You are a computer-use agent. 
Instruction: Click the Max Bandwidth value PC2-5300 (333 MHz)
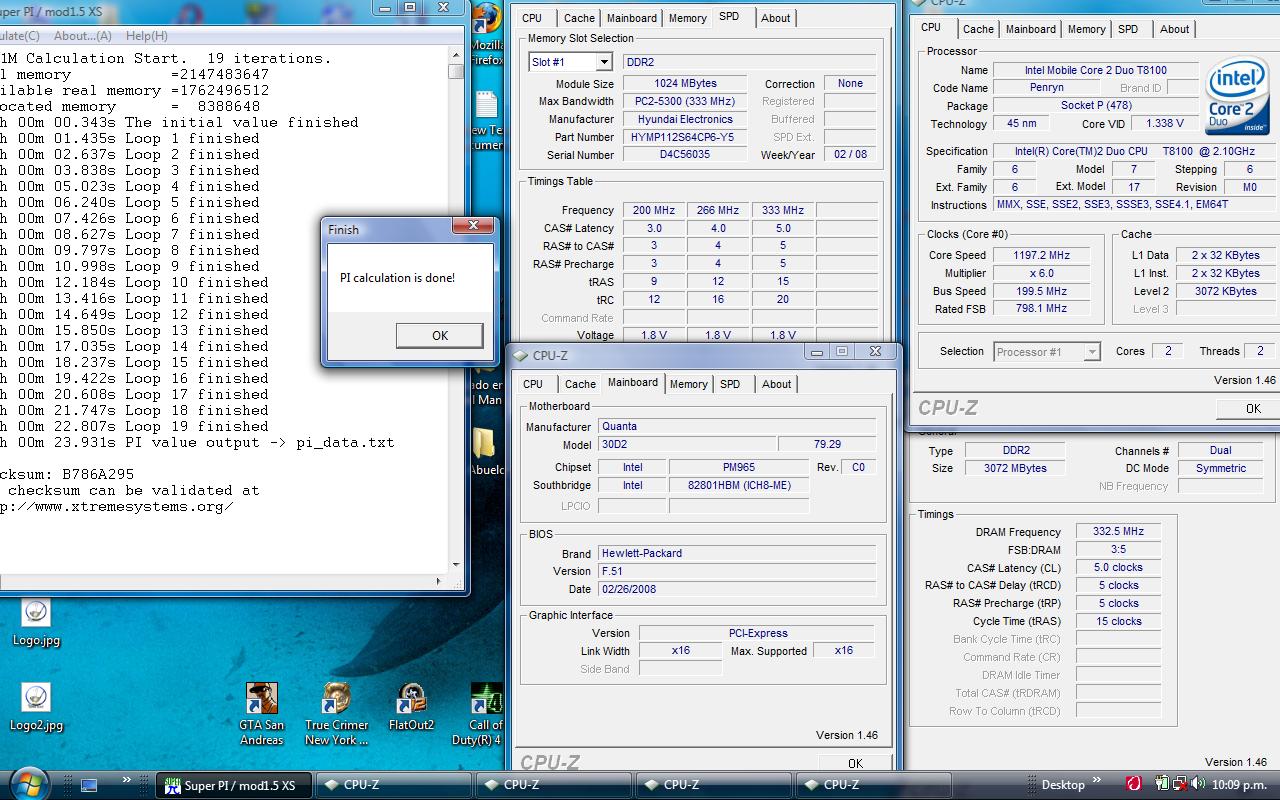click(x=685, y=101)
